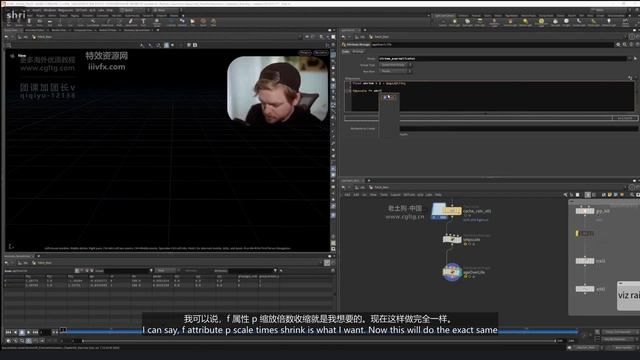Open the parameter pane gear menu
The height and width of the screenshot is (360, 640).
pos(618,44)
